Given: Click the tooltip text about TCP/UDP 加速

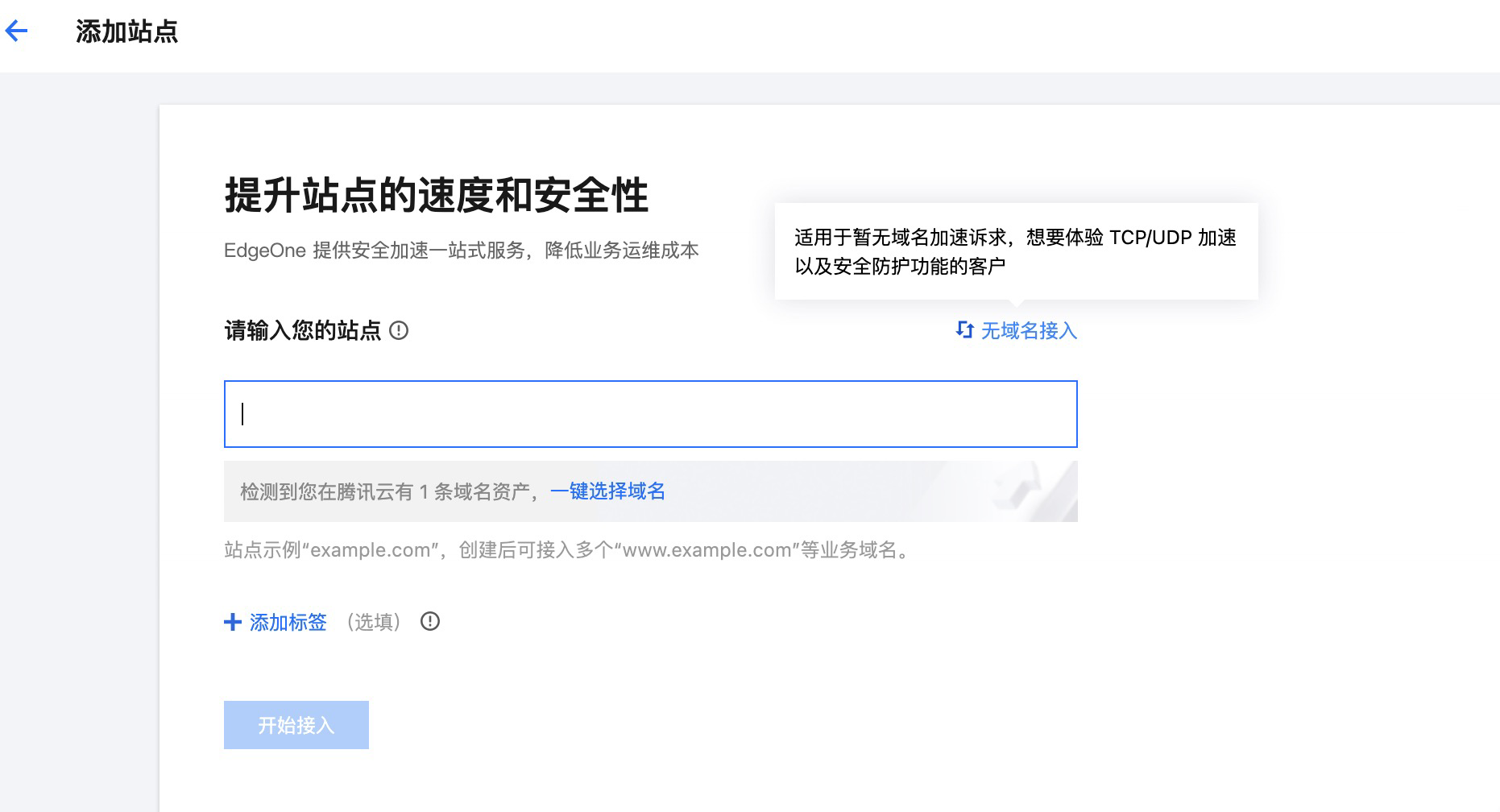Looking at the screenshot, I should click(x=1015, y=251).
